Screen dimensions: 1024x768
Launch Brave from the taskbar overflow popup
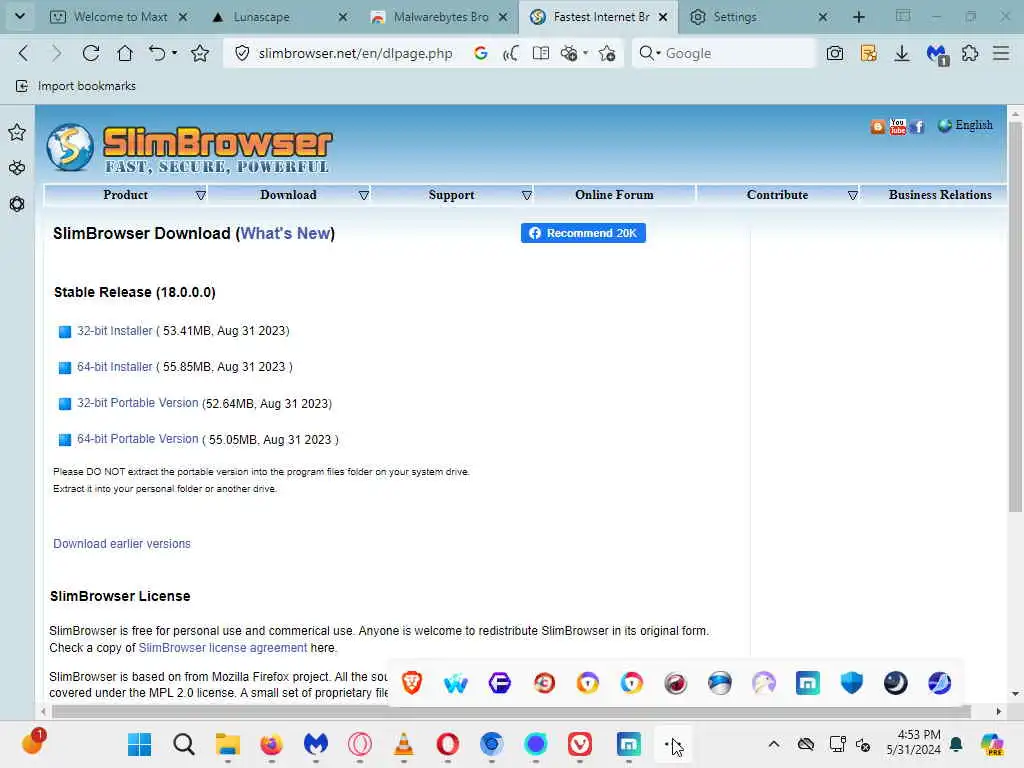(411, 683)
